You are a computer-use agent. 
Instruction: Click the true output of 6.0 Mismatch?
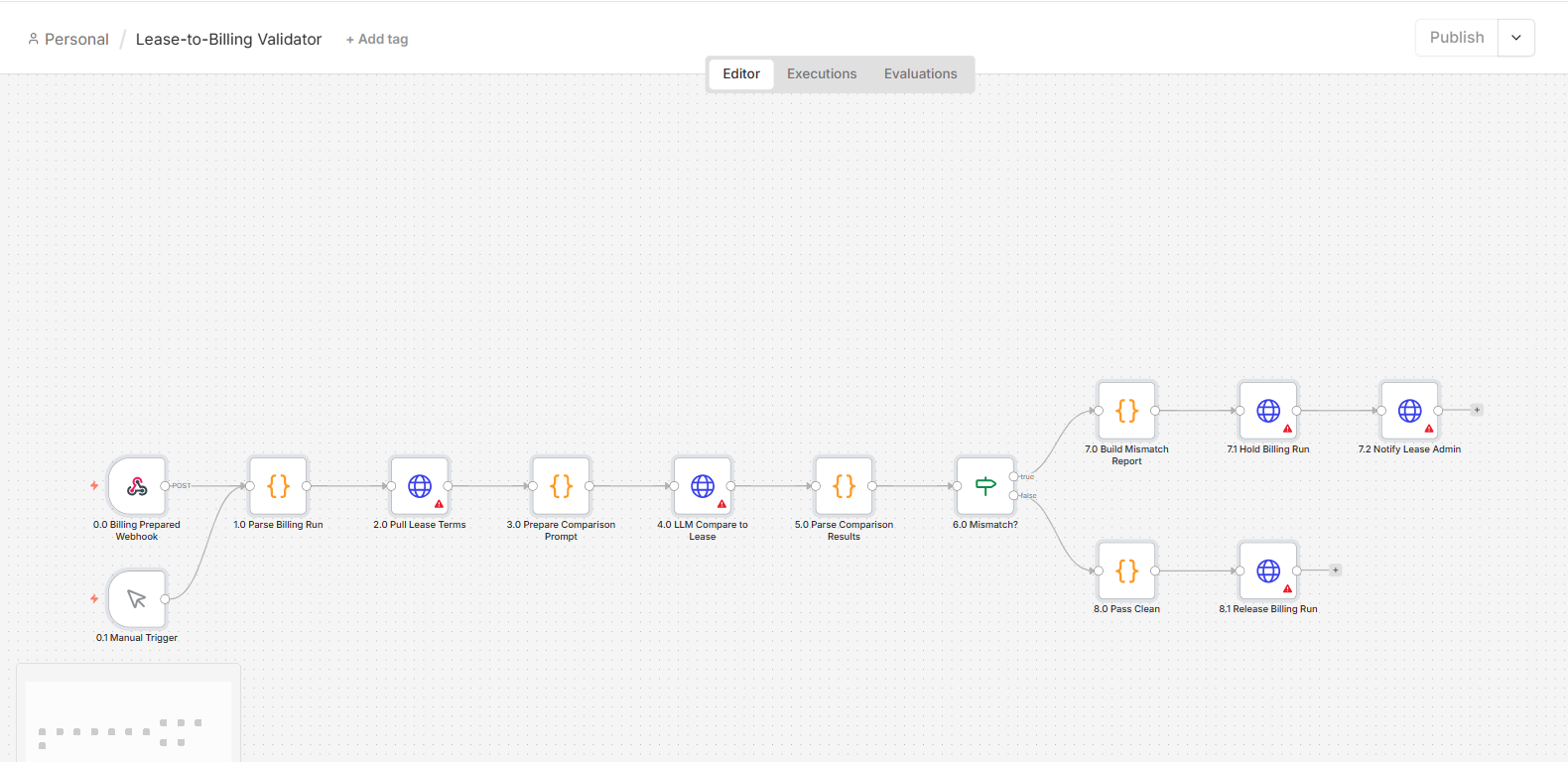1013,477
